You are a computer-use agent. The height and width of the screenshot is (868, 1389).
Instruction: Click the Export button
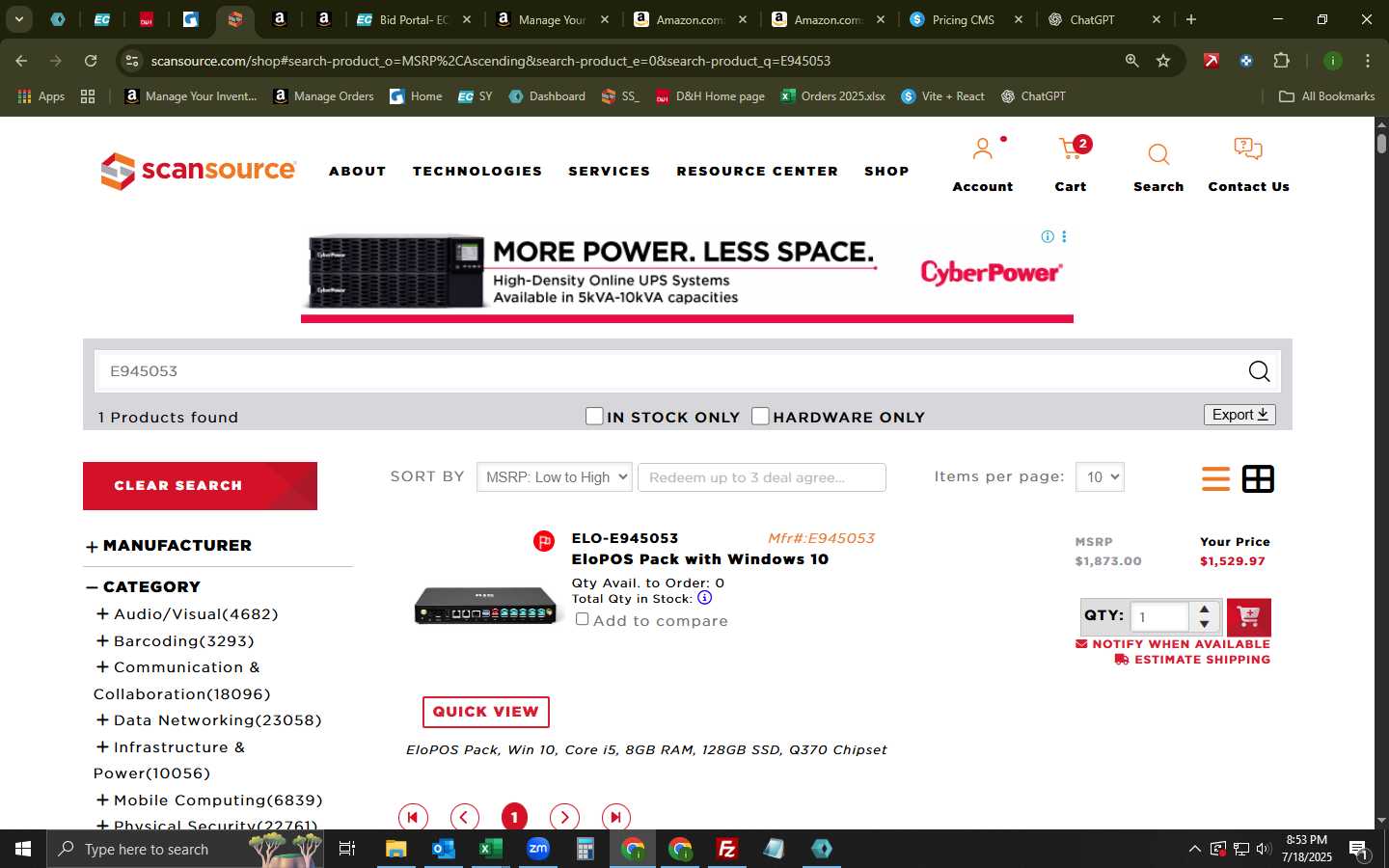click(x=1239, y=415)
